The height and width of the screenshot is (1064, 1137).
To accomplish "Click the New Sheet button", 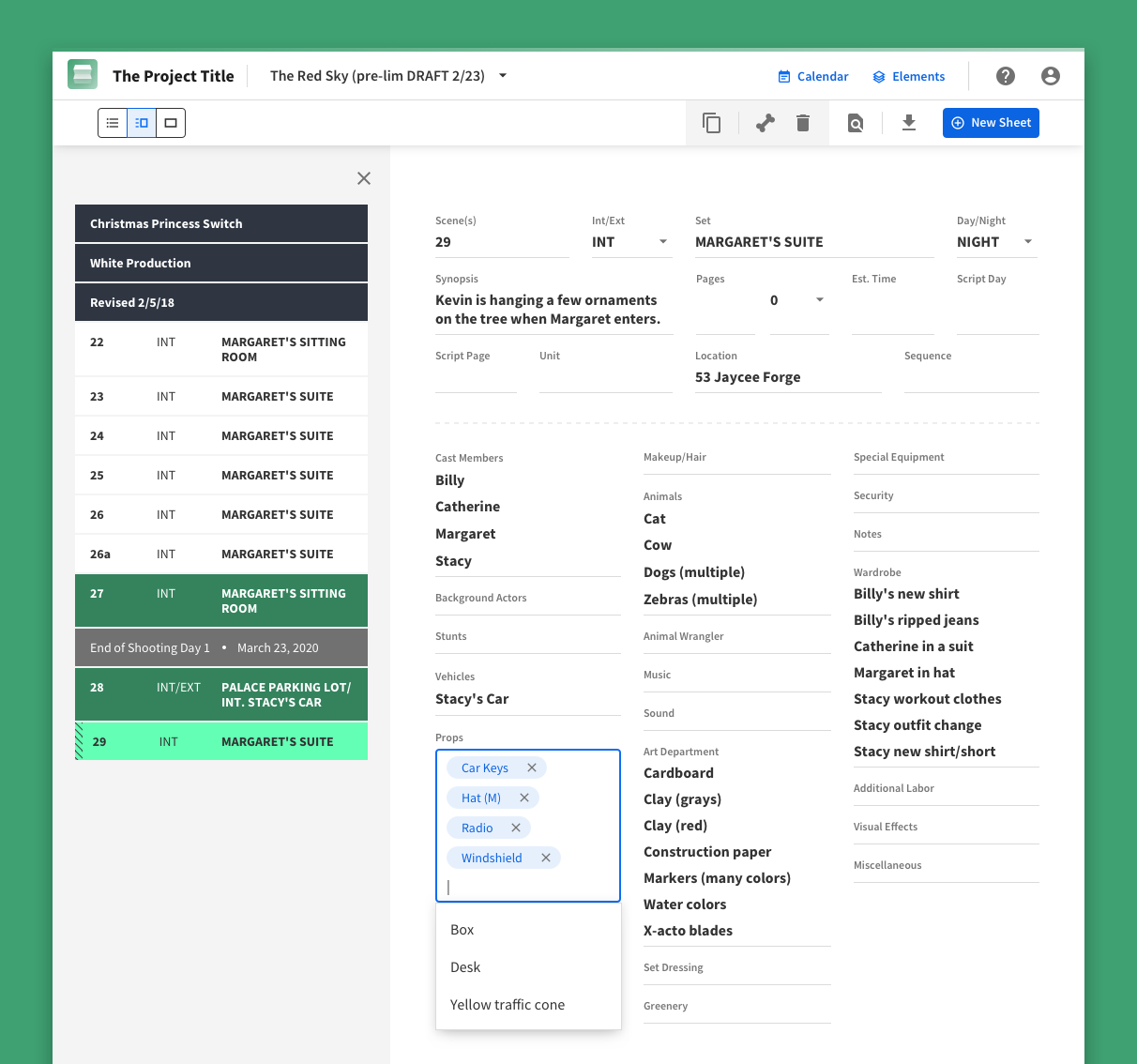I will [991, 123].
